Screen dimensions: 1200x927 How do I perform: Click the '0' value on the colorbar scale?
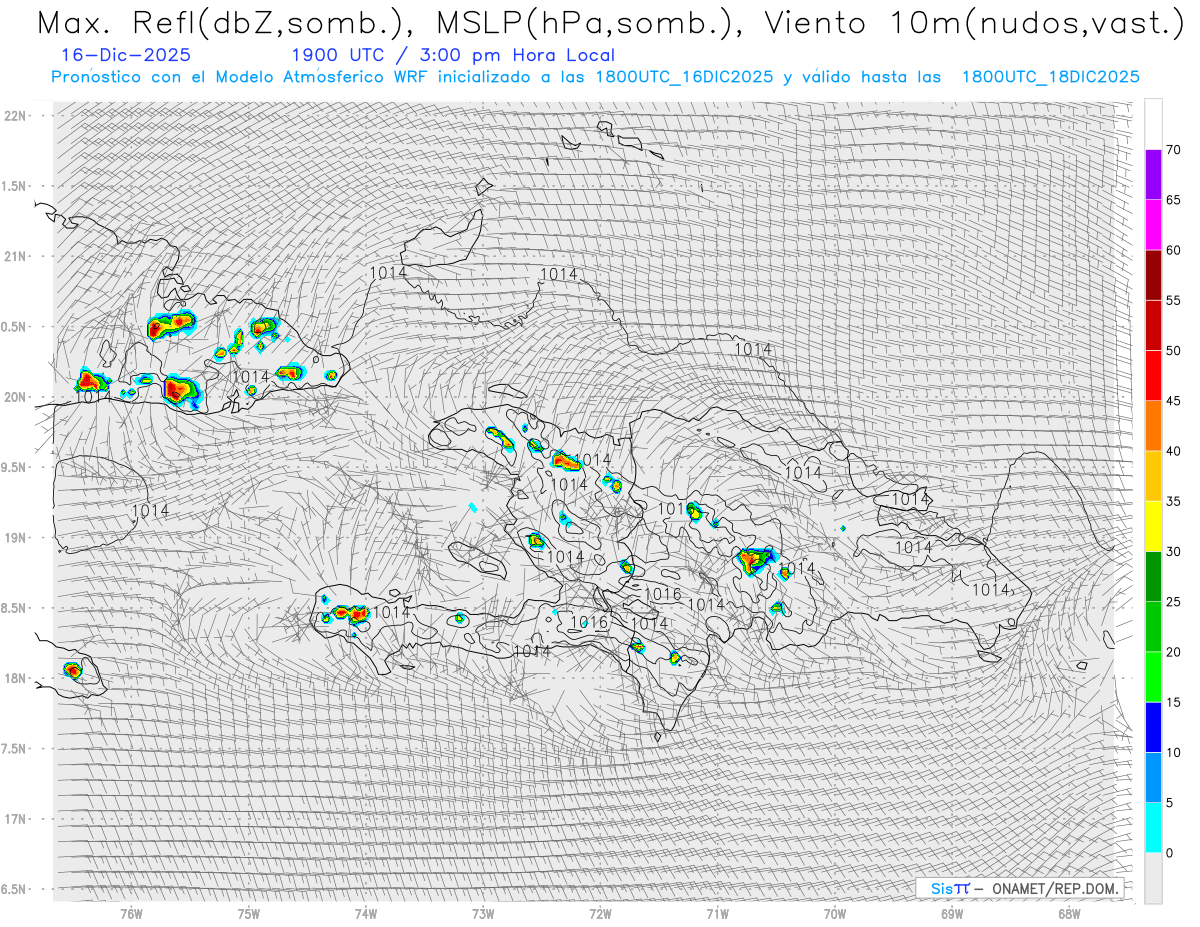[1169, 852]
